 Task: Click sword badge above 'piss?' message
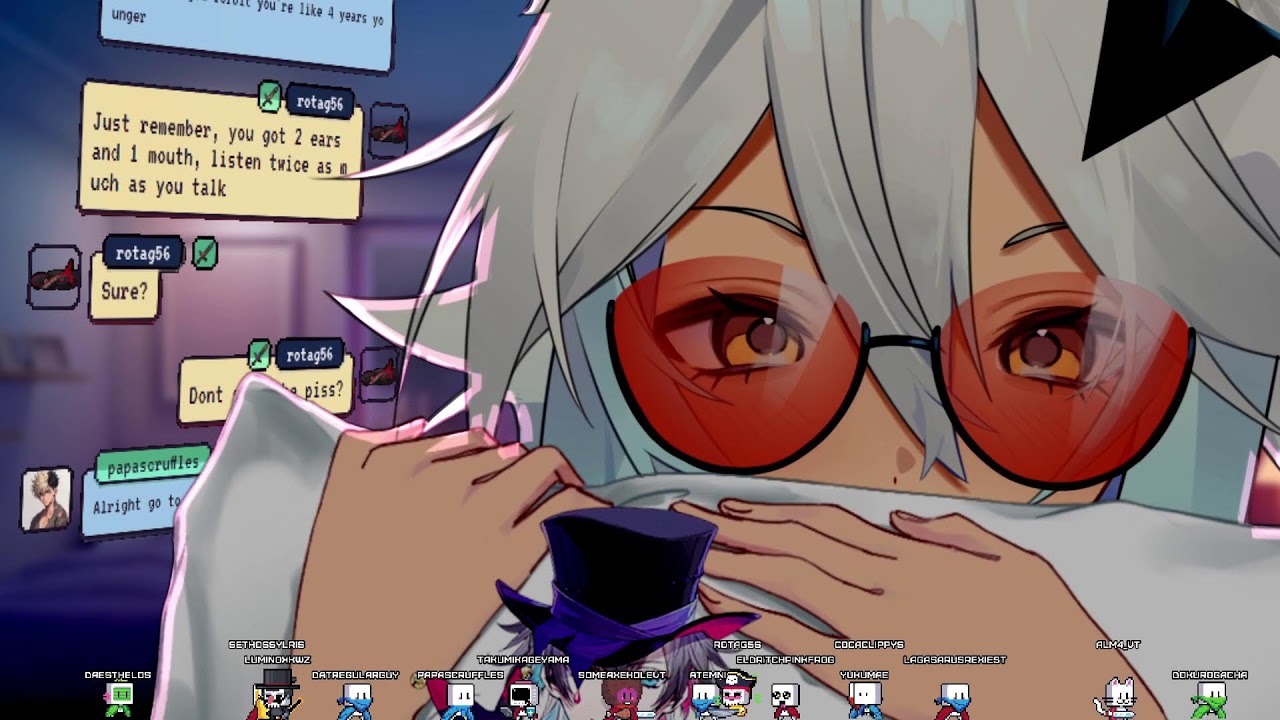[260, 354]
